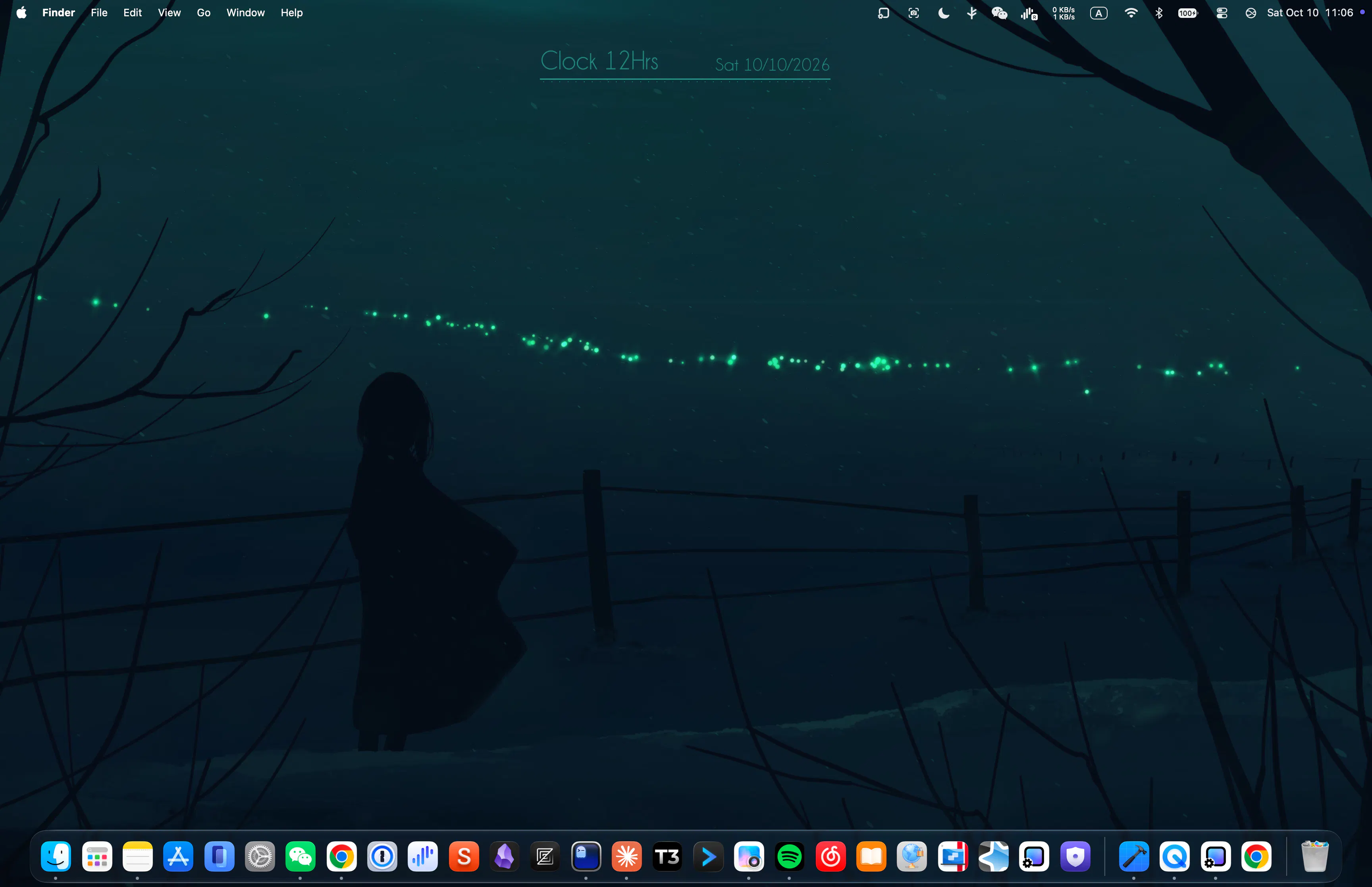Open Bluetooth menu bar icon
Screen dimensions: 1372x887
(x=1159, y=13)
